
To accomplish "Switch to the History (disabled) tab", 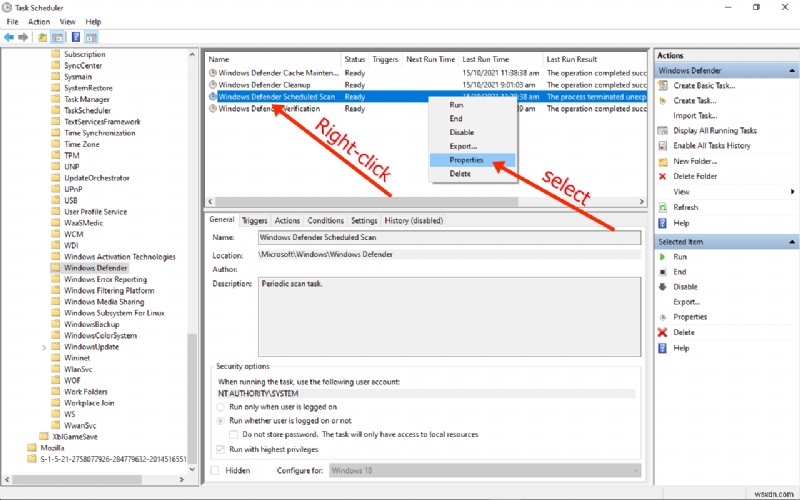I will tap(413, 221).
